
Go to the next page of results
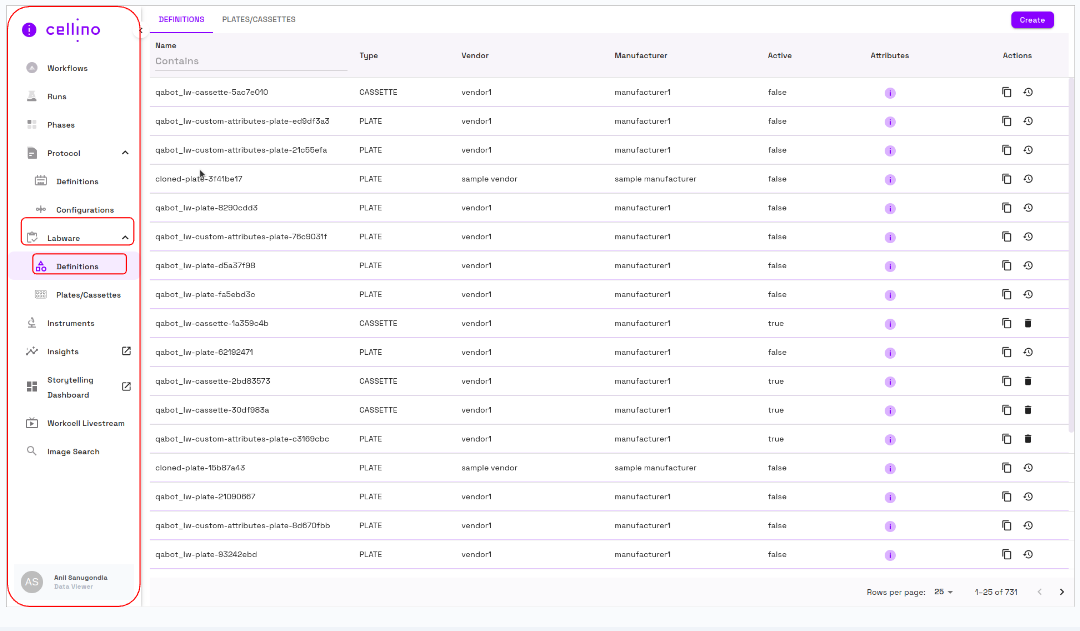(x=1061, y=591)
